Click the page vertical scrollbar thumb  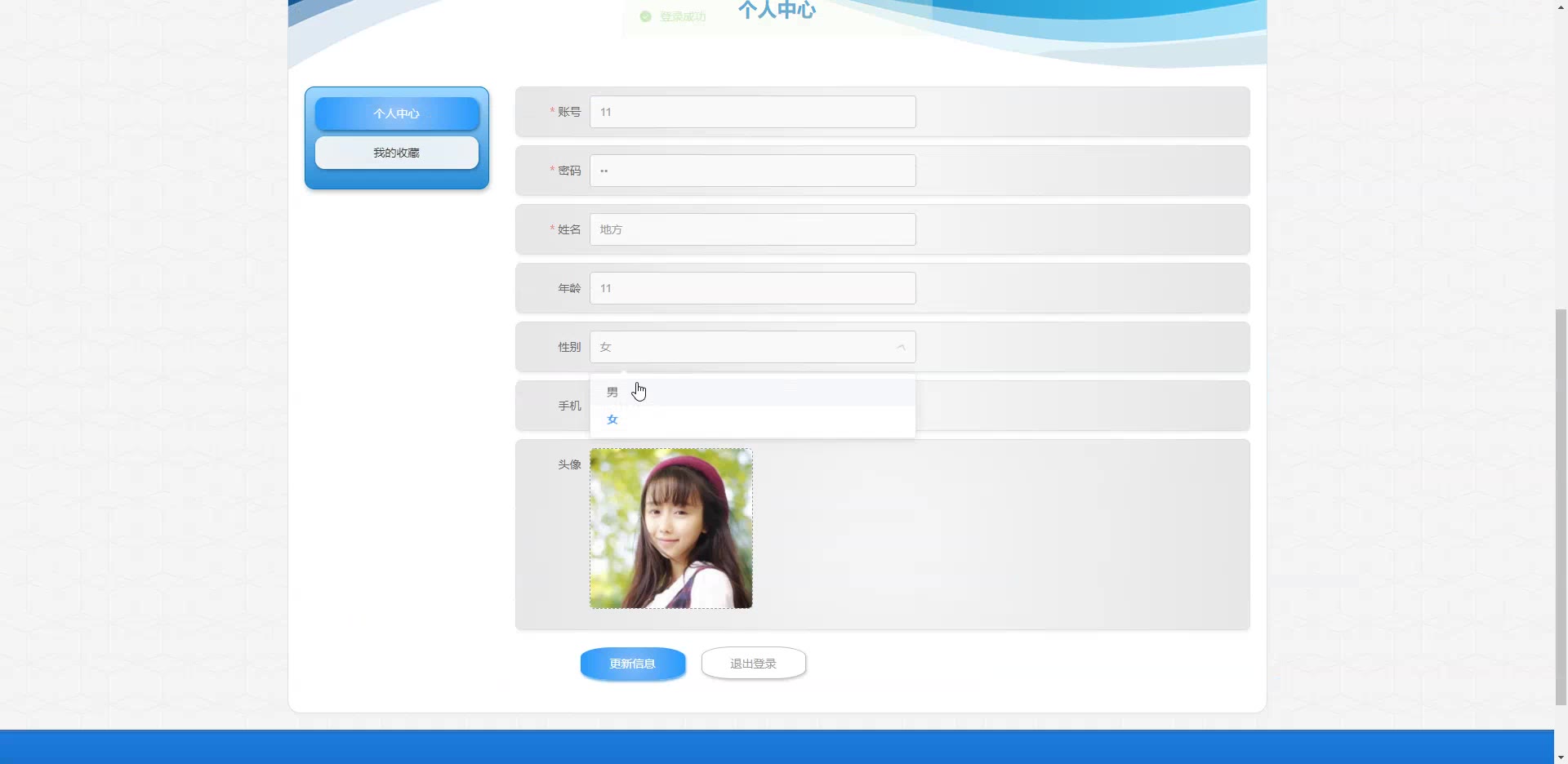pos(1561,506)
